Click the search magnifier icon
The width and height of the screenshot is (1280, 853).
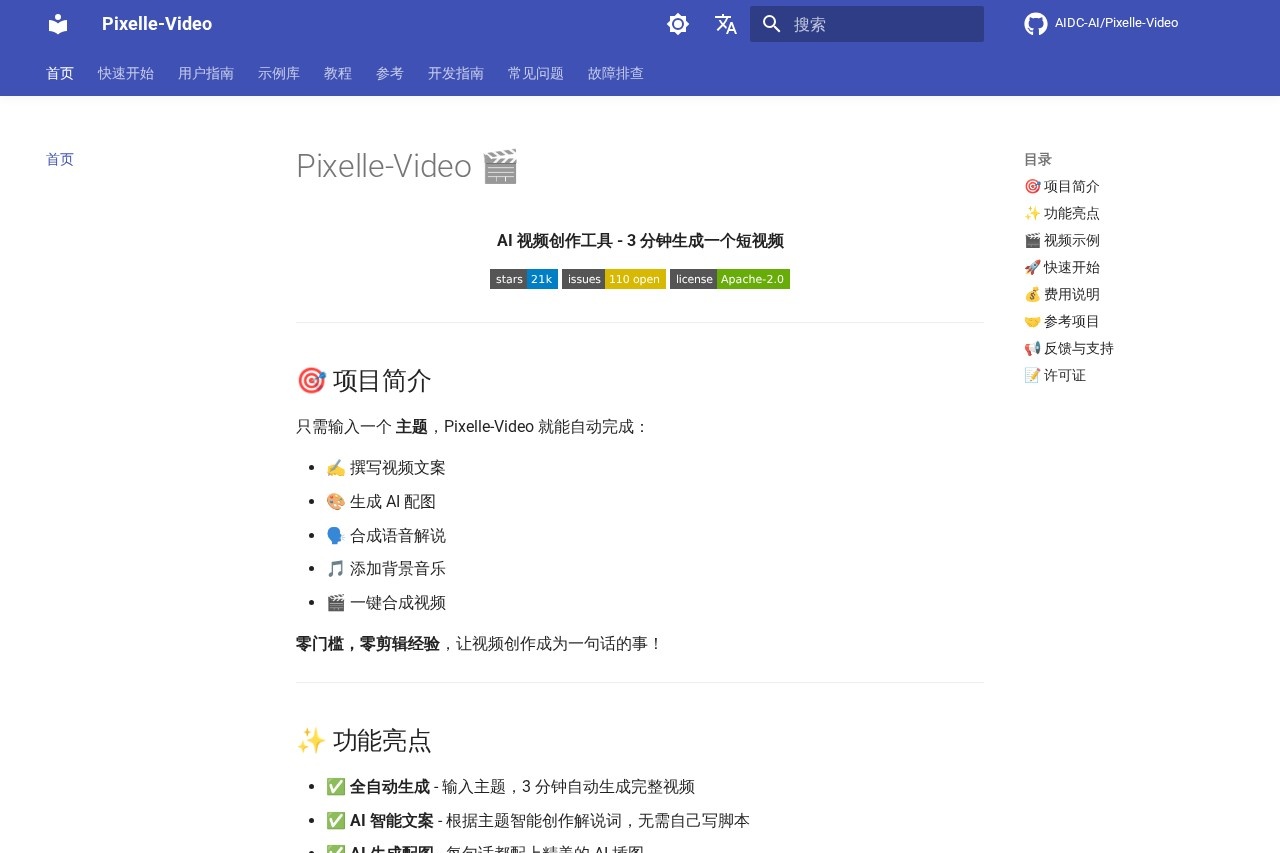[x=771, y=24]
